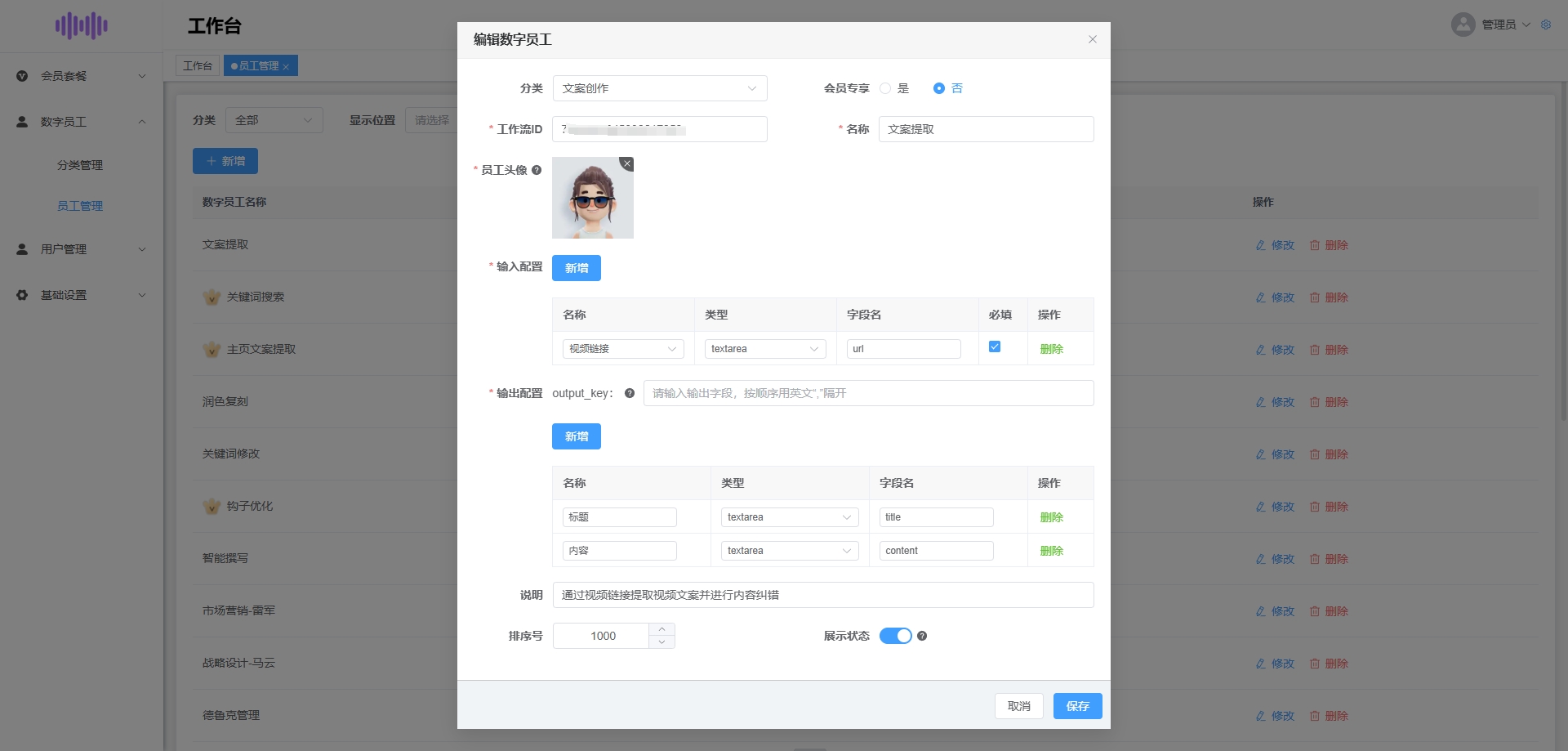Click the 会员套餐 sidebar icon

tap(22, 76)
